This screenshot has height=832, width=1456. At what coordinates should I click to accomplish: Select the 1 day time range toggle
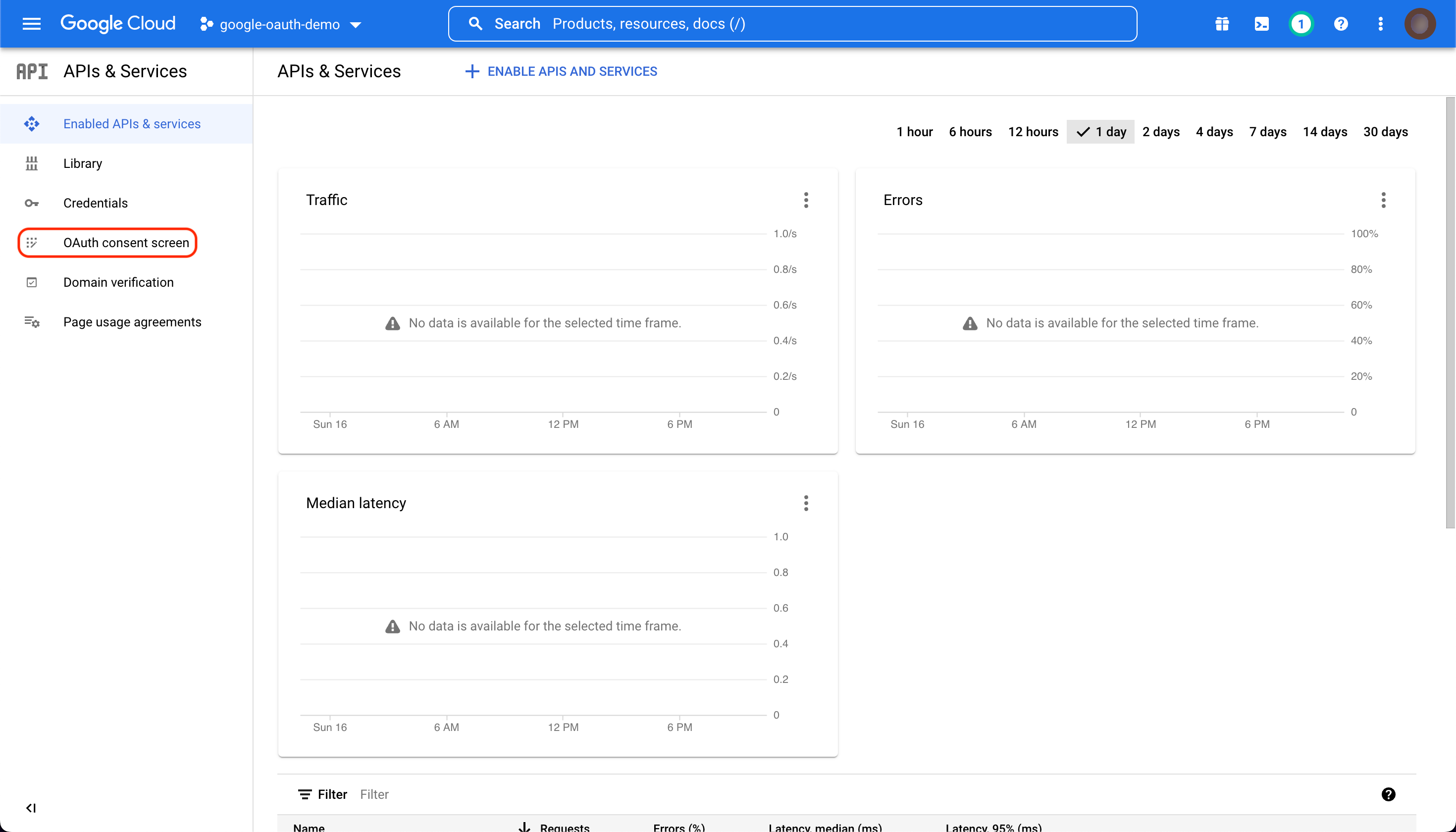point(1099,132)
